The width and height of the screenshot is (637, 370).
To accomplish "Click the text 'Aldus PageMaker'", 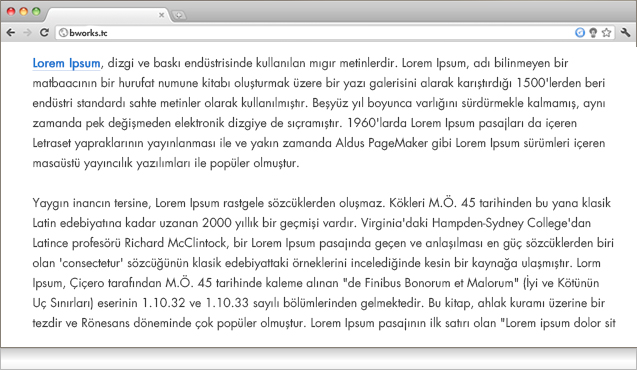I will pos(382,143).
